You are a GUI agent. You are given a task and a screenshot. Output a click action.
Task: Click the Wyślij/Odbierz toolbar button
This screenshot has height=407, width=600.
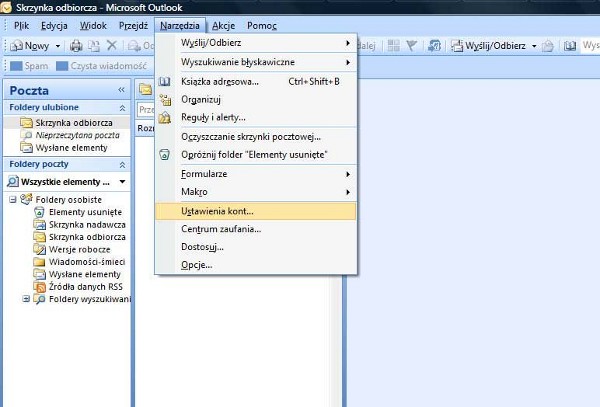[489, 46]
